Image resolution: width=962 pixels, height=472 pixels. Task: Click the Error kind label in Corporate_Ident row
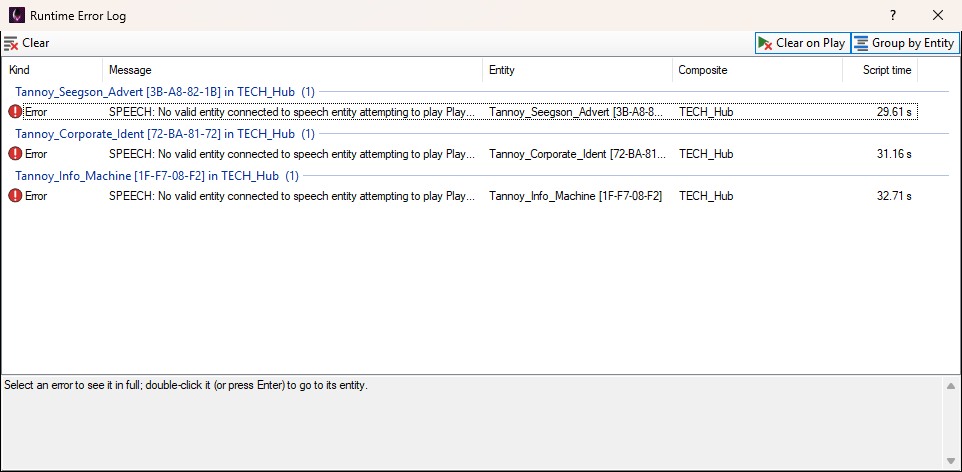point(36,153)
